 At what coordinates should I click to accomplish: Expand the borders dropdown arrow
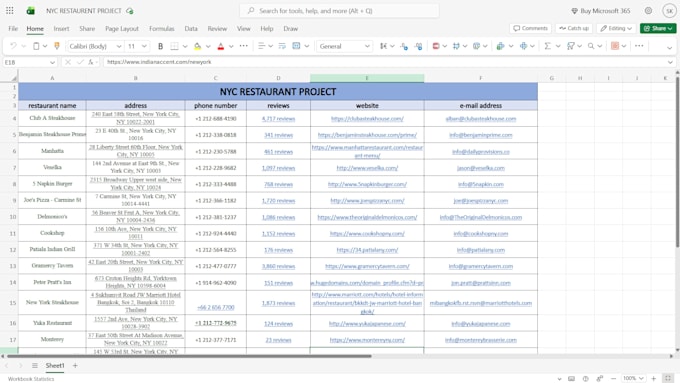pos(185,46)
